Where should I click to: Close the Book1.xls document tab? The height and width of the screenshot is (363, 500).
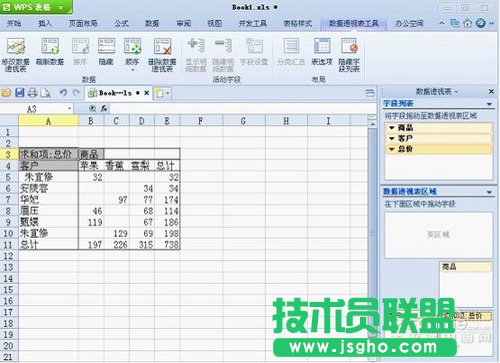coord(146,93)
